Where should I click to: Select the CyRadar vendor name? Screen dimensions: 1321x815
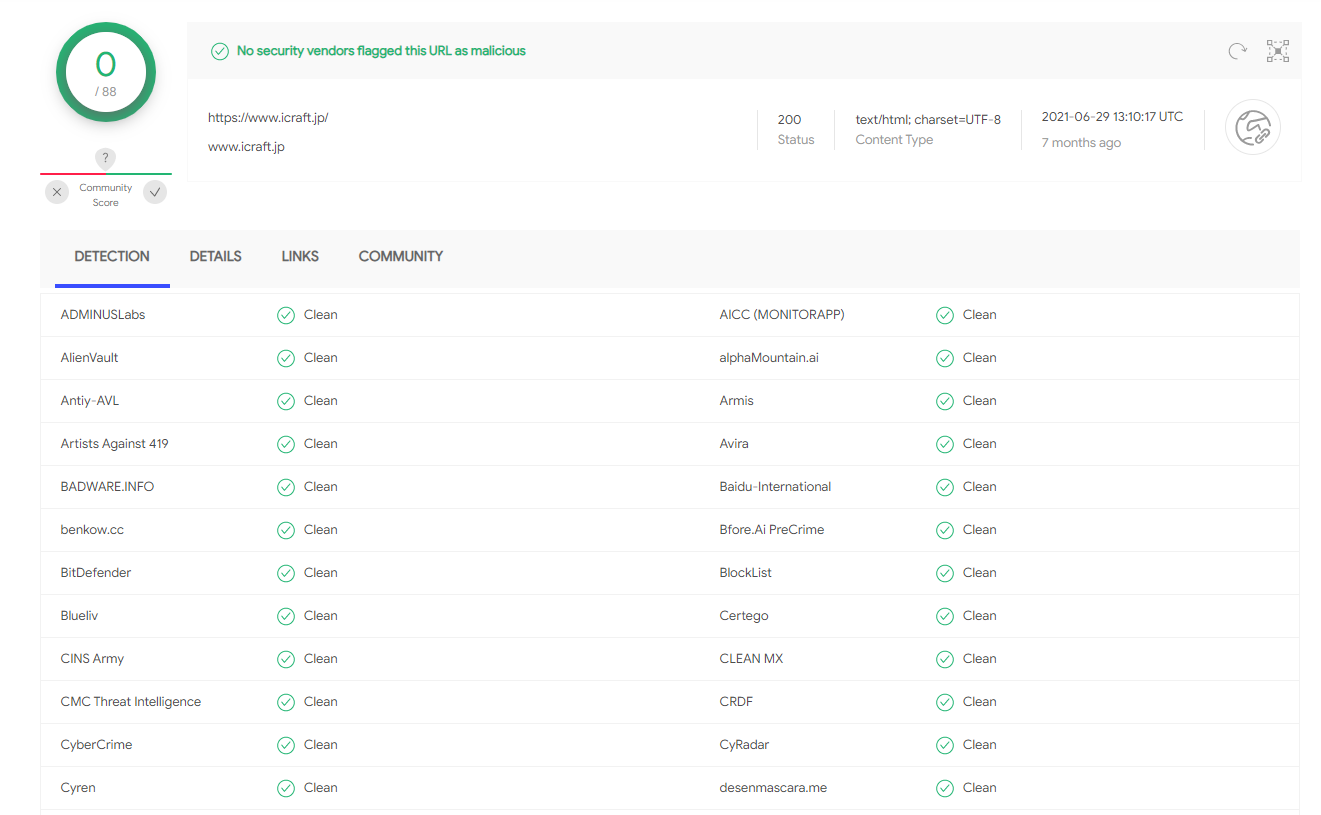coord(744,745)
